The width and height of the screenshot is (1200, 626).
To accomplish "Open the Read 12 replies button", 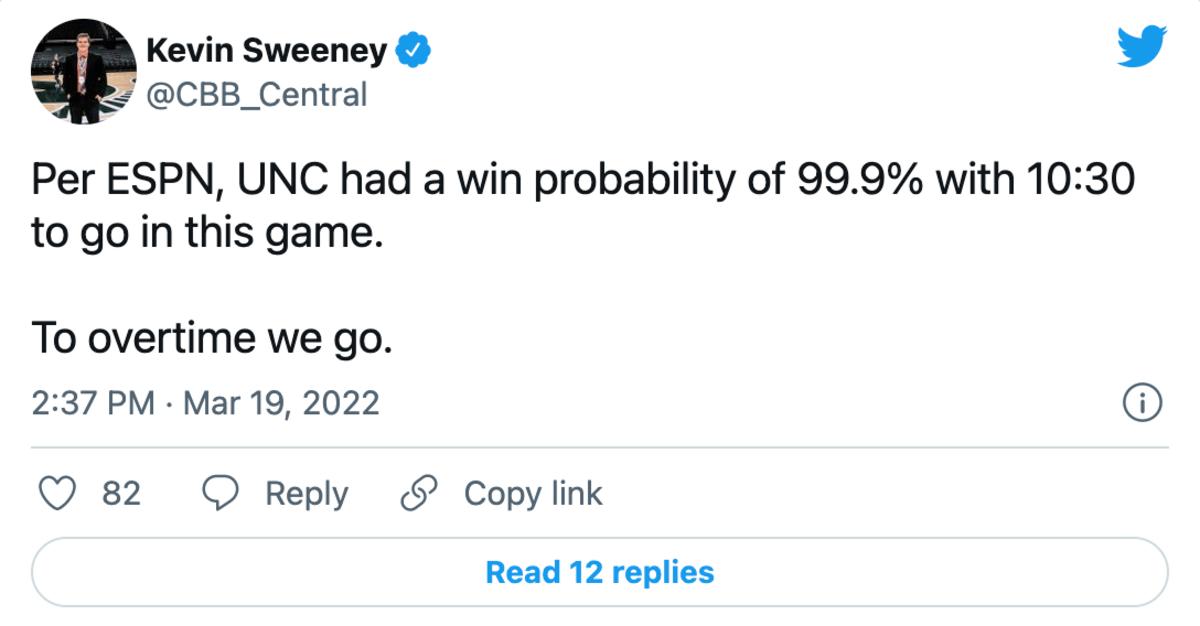I will click(600, 572).
